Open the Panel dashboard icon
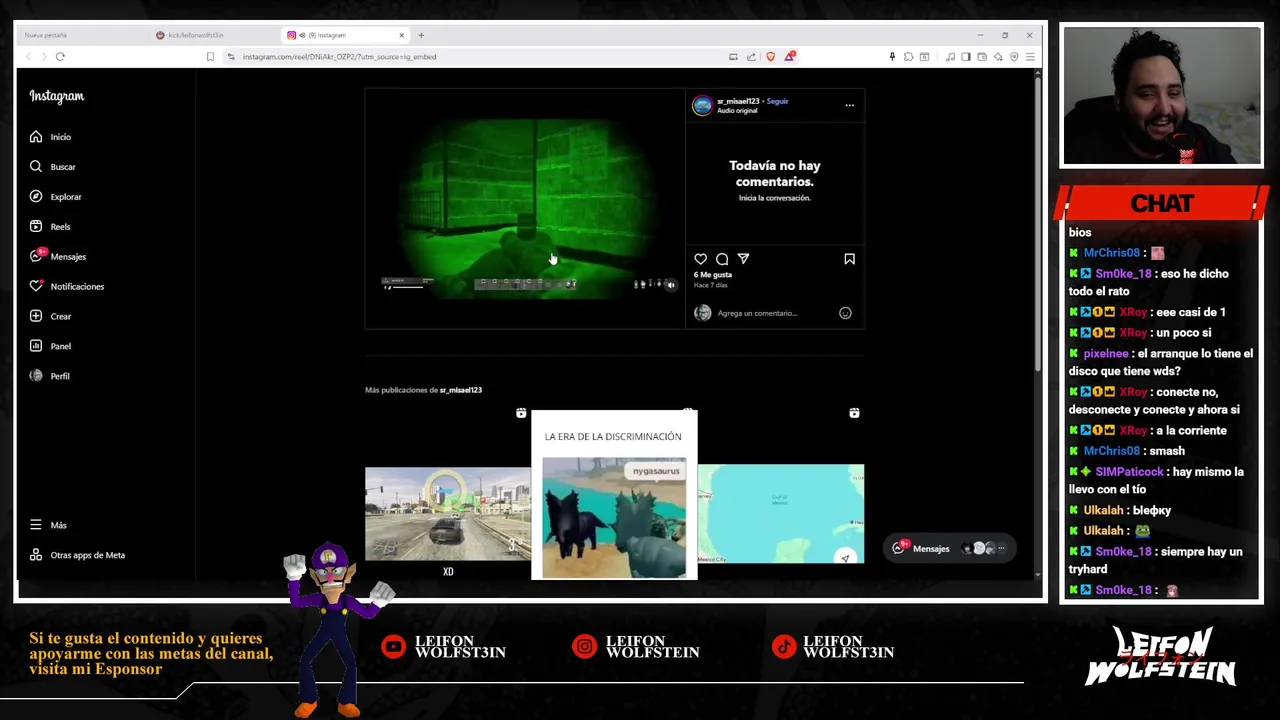Image resolution: width=1280 pixels, height=720 pixels. 36,346
